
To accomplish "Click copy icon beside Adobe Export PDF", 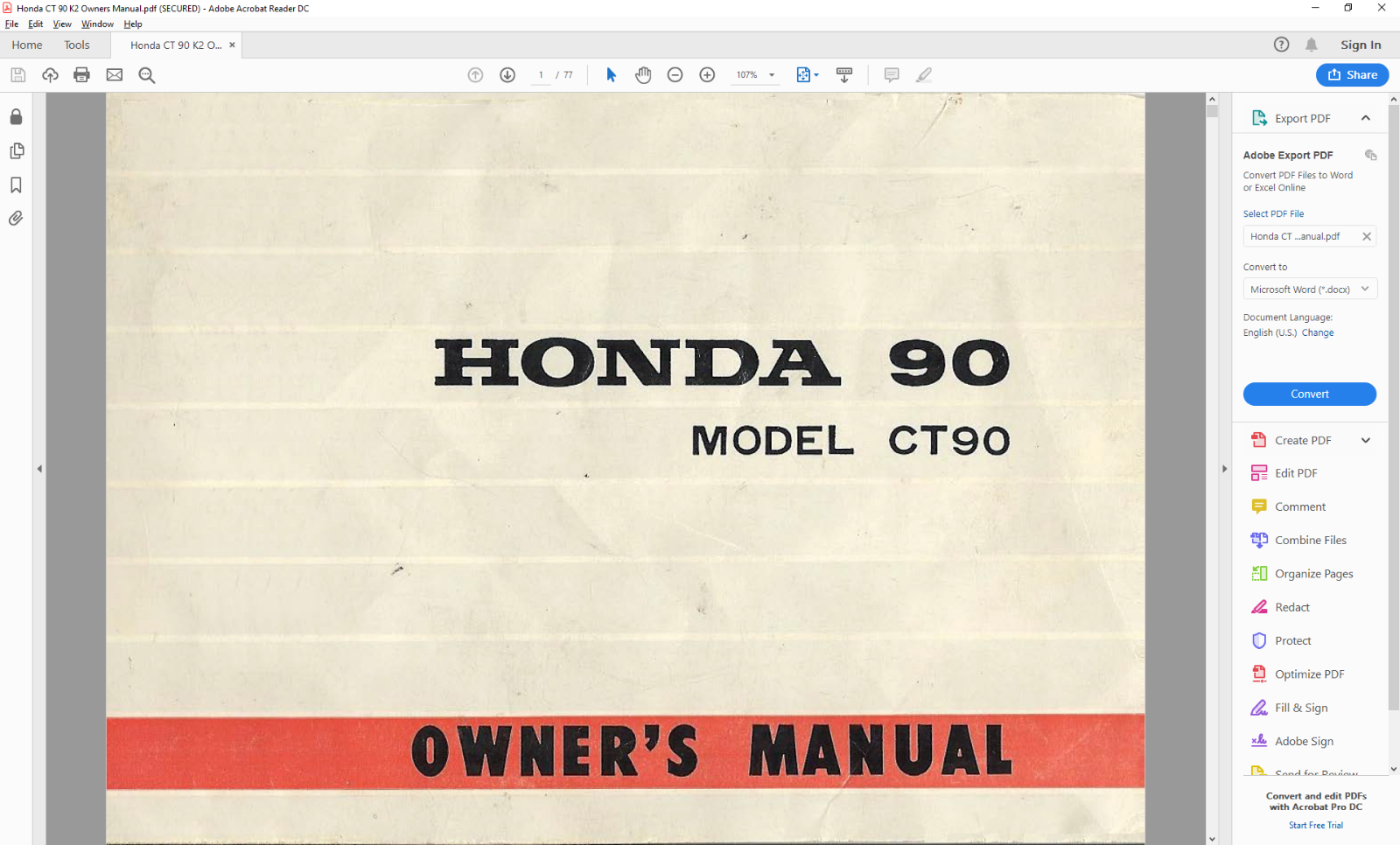I will [1370, 155].
